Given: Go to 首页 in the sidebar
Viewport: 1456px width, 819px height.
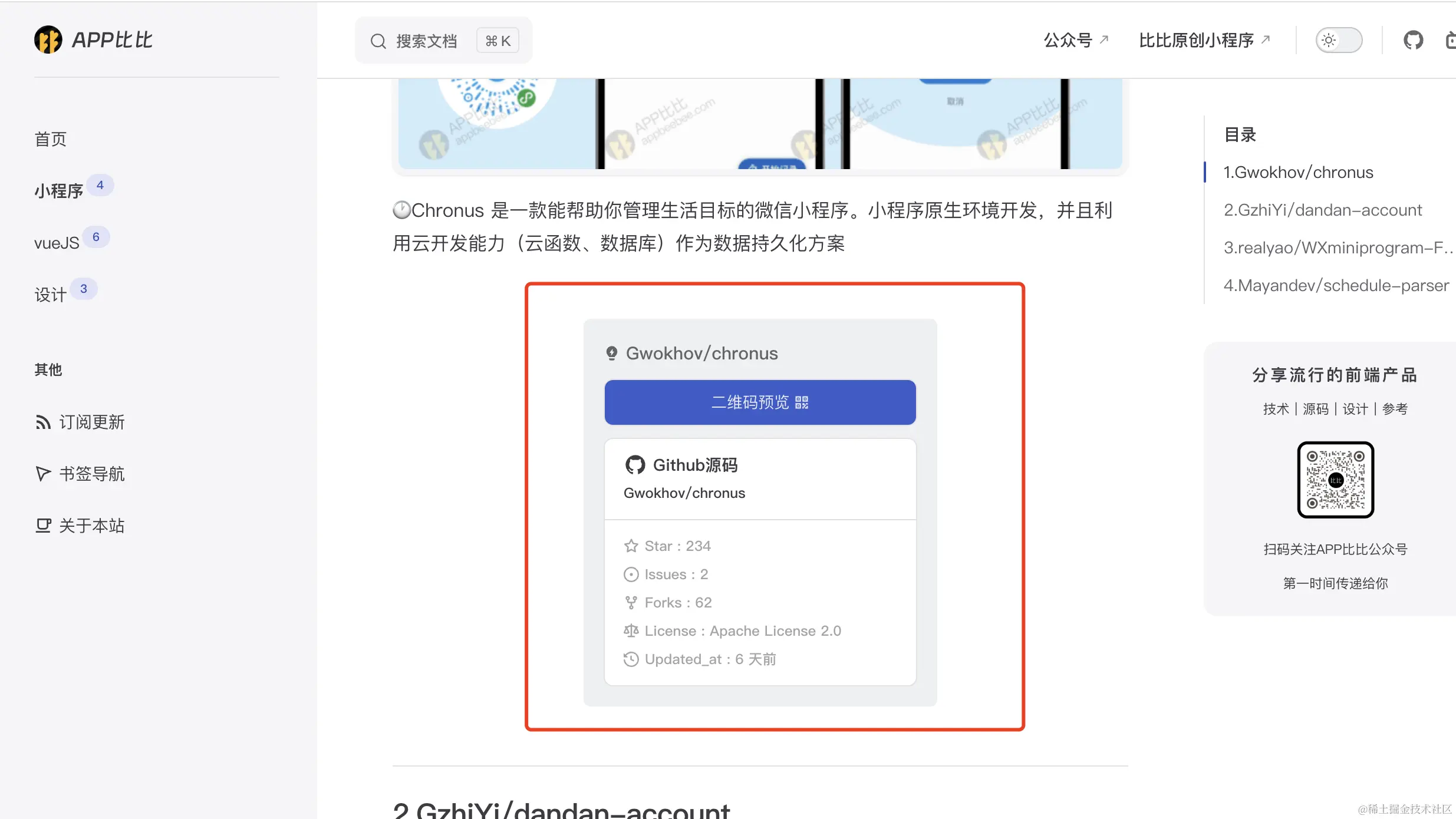Looking at the screenshot, I should pyautogui.click(x=51, y=139).
